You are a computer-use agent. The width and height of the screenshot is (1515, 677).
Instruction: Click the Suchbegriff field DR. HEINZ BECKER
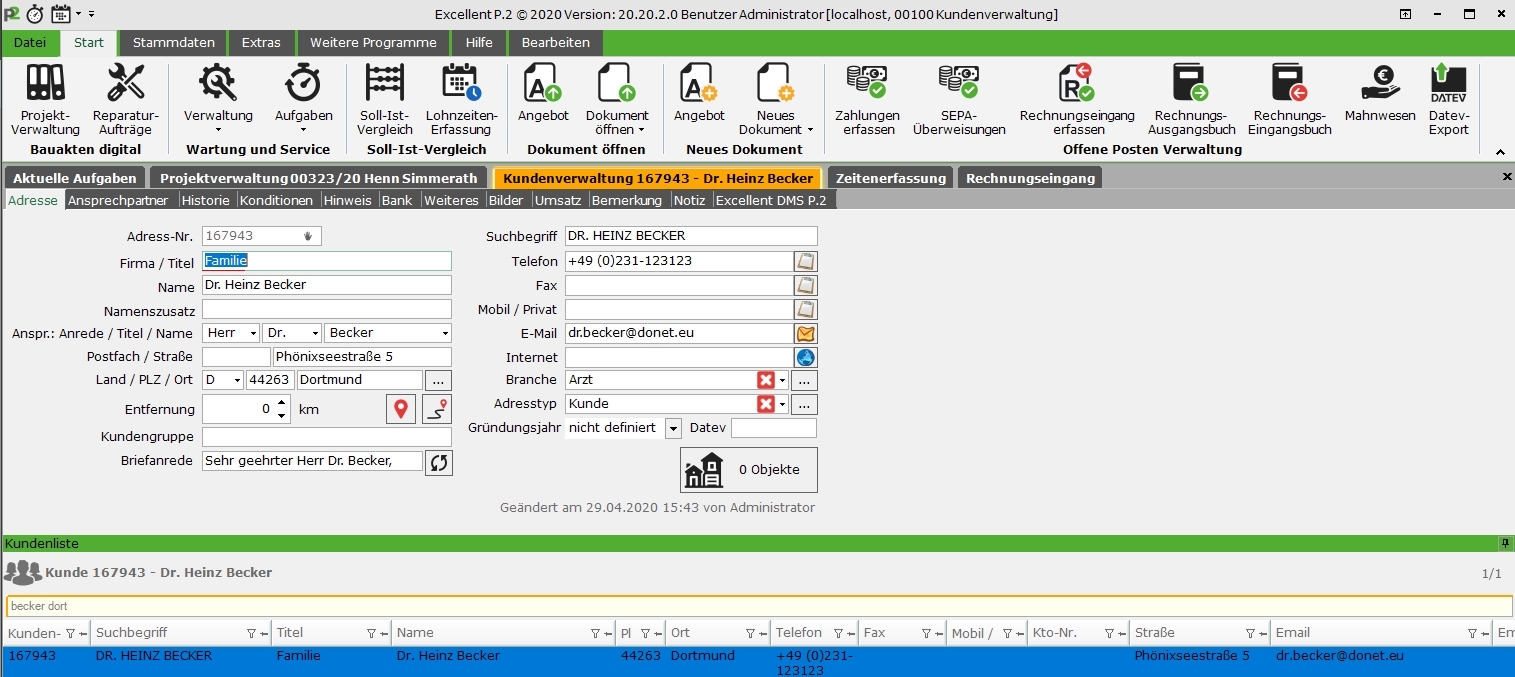coord(691,236)
